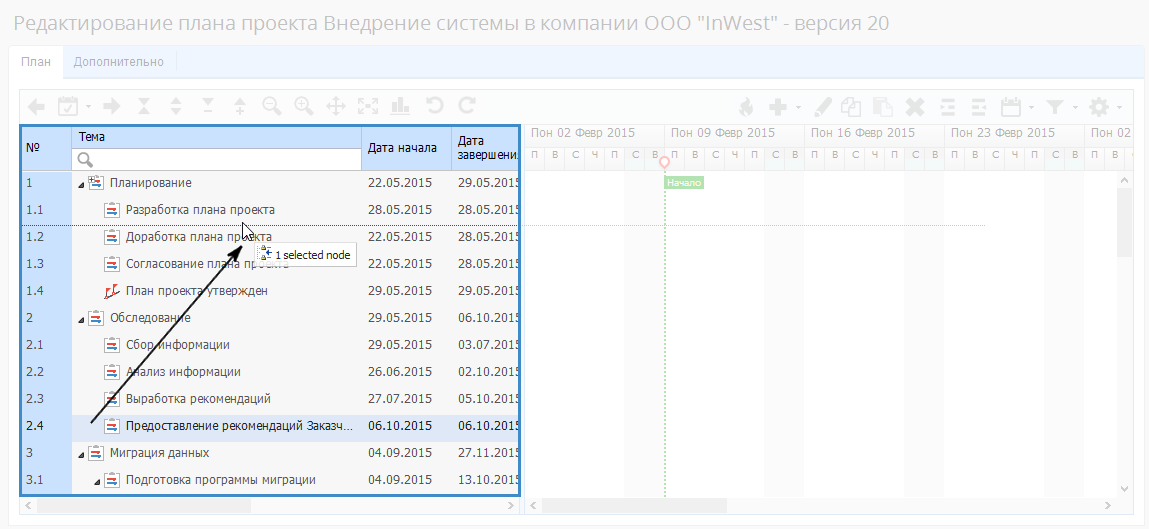Click the delete X icon
The height and width of the screenshot is (529, 1149).
(914, 107)
